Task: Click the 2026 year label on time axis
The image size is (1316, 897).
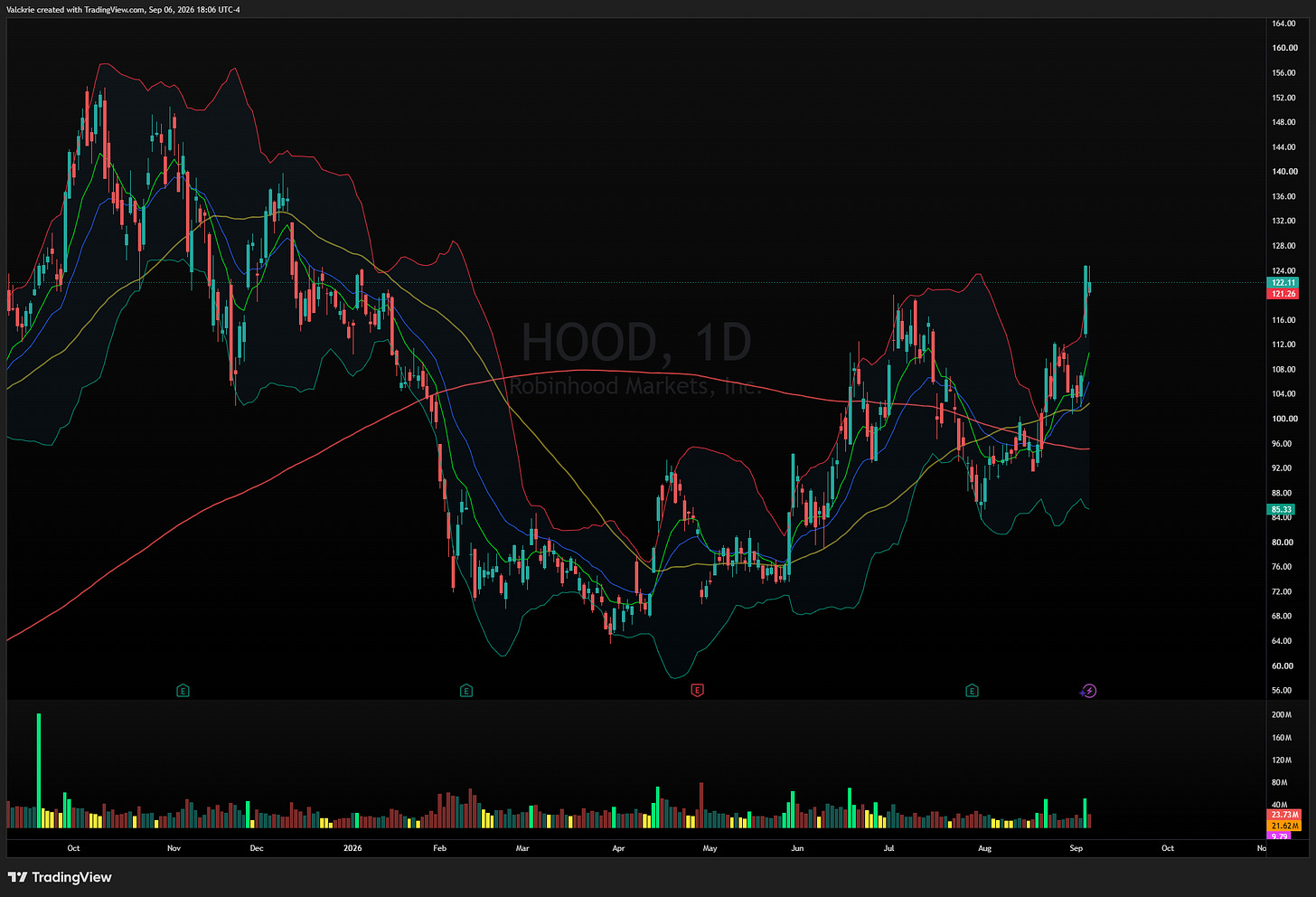Action: point(352,848)
